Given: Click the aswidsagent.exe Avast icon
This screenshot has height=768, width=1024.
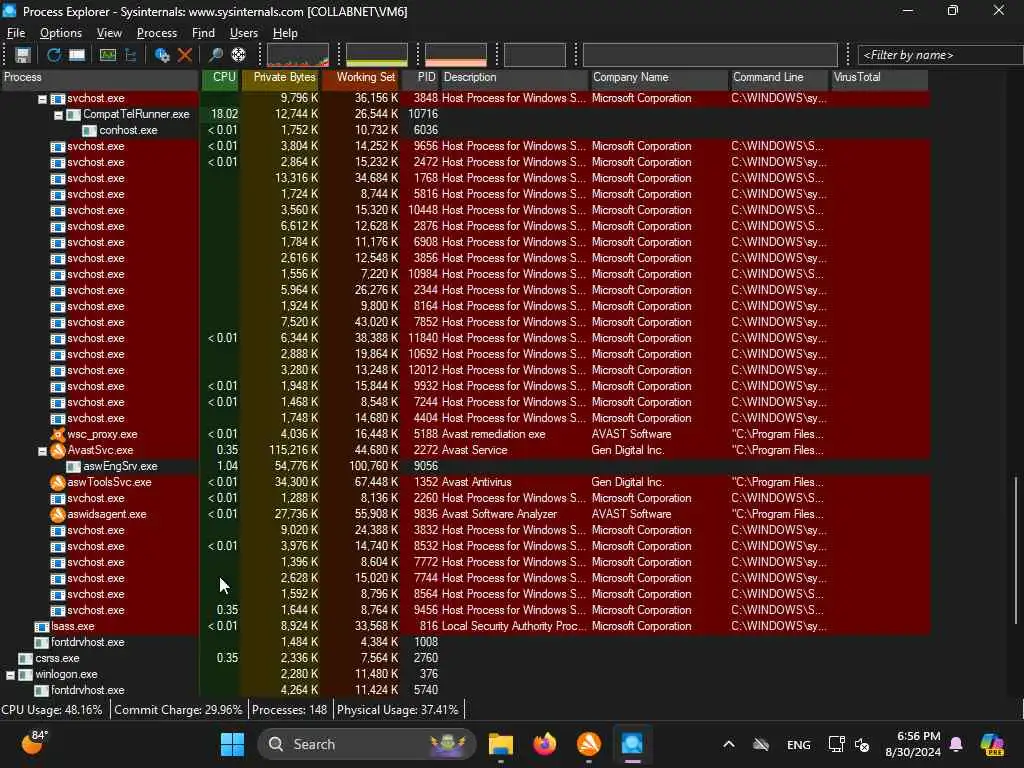Looking at the screenshot, I should click(57, 514).
